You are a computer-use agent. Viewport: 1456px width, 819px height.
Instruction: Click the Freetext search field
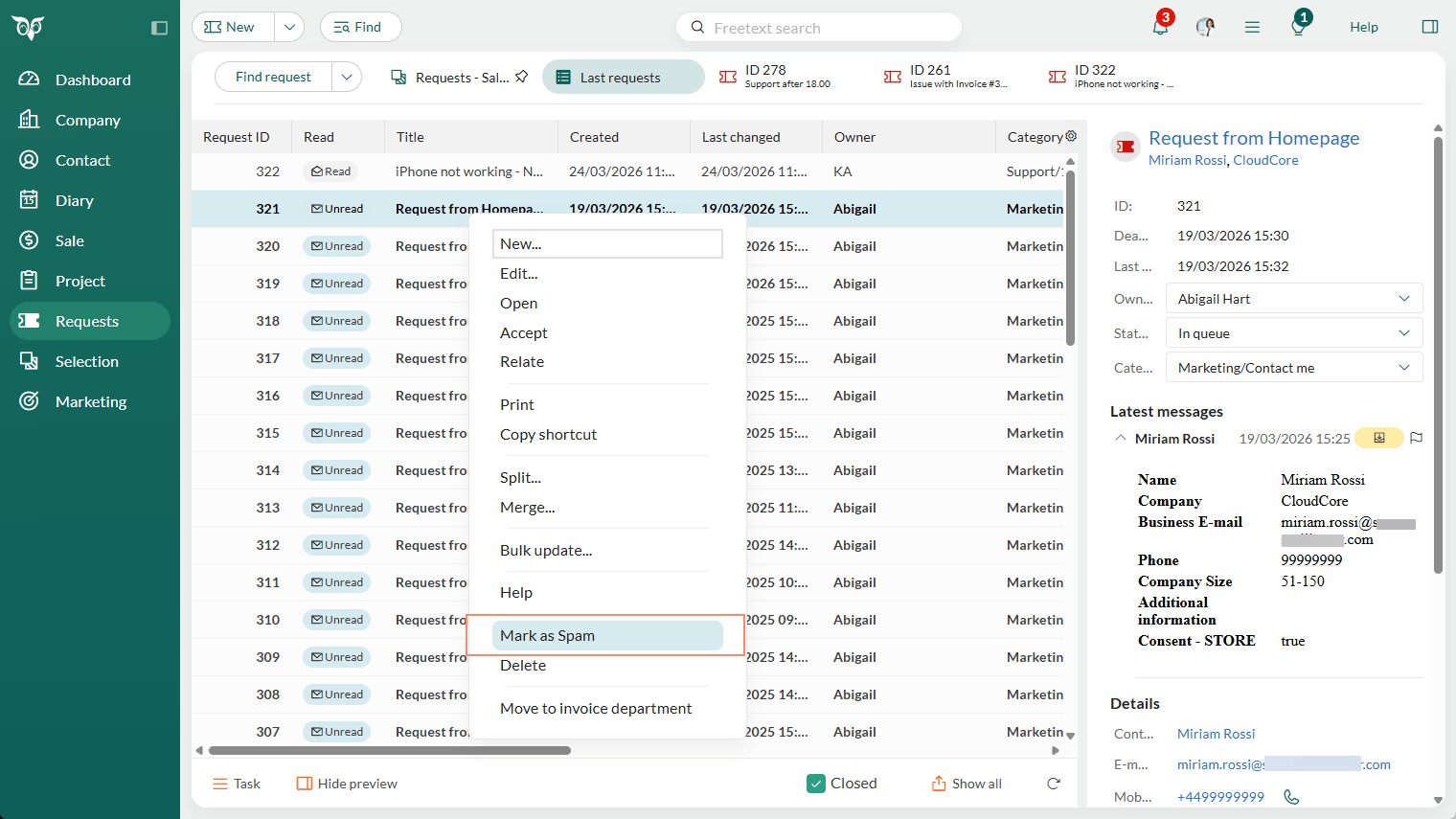[x=819, y=27]
